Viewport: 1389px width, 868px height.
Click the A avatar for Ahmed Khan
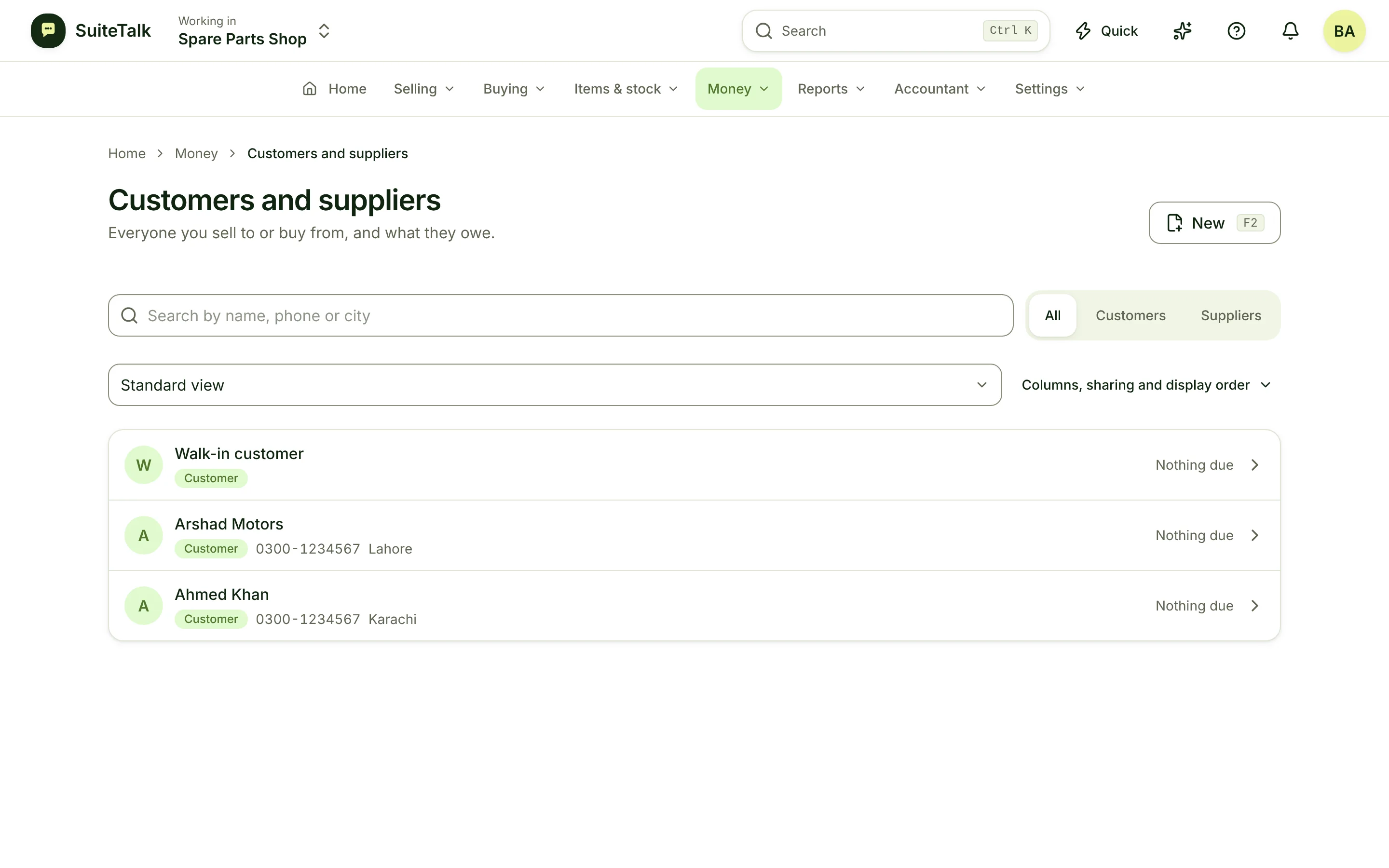[144, 606]
